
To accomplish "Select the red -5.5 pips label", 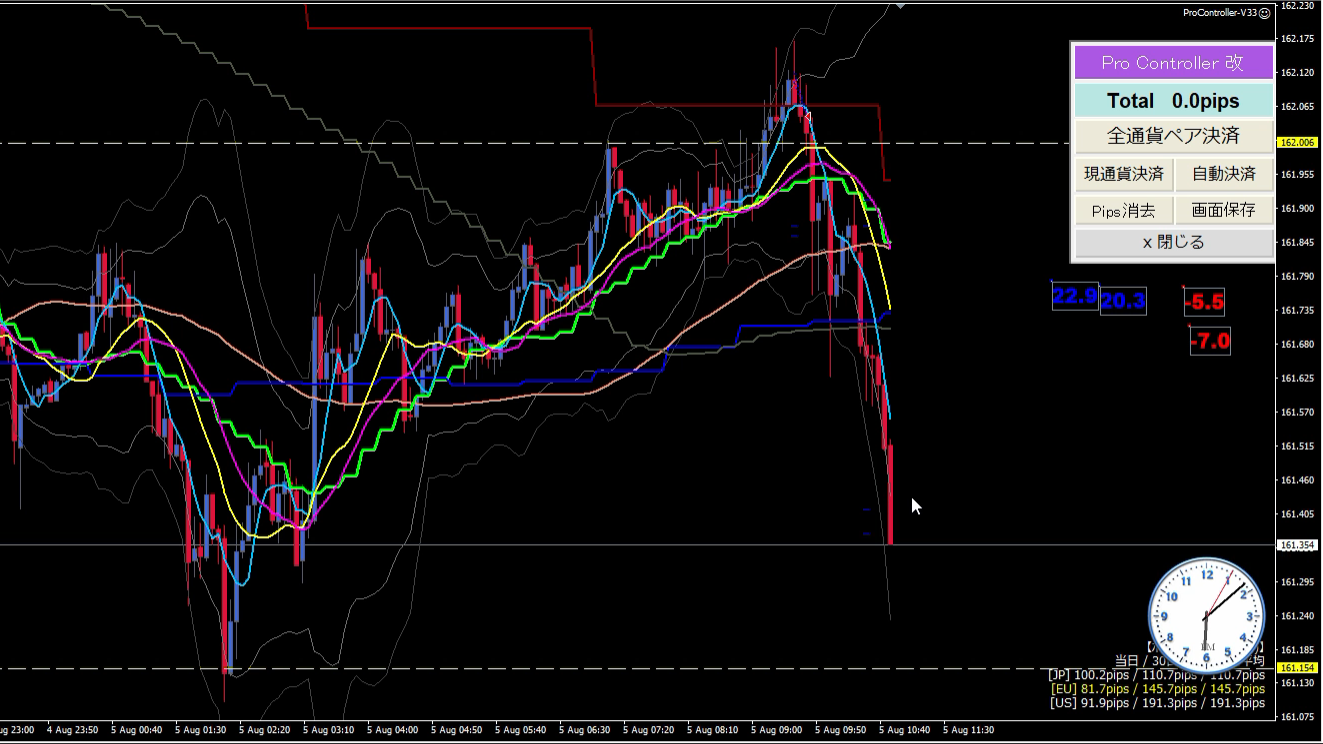I will (1204, 302).
